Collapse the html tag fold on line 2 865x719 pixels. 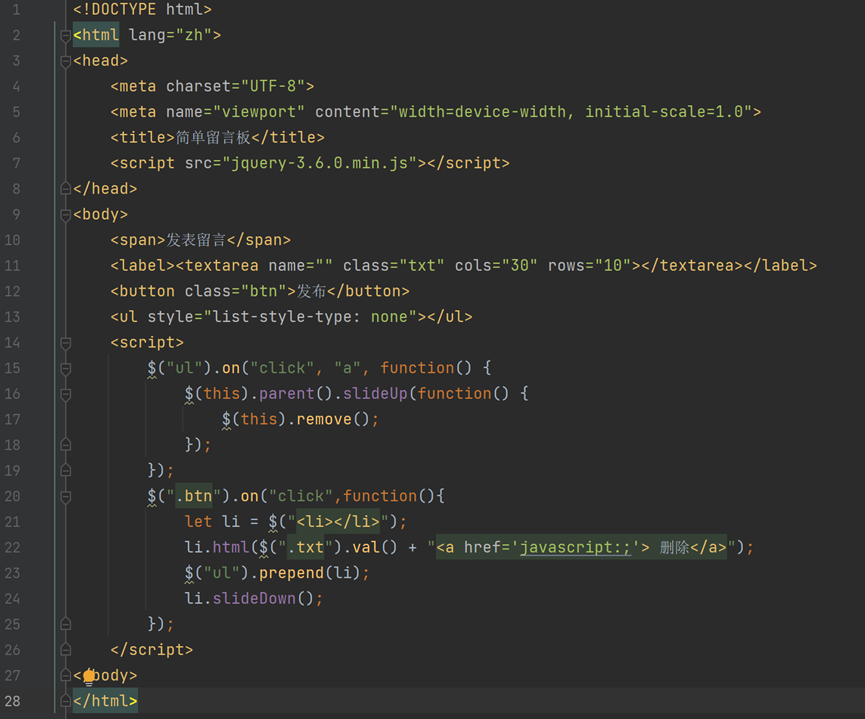tap(65, 36)
